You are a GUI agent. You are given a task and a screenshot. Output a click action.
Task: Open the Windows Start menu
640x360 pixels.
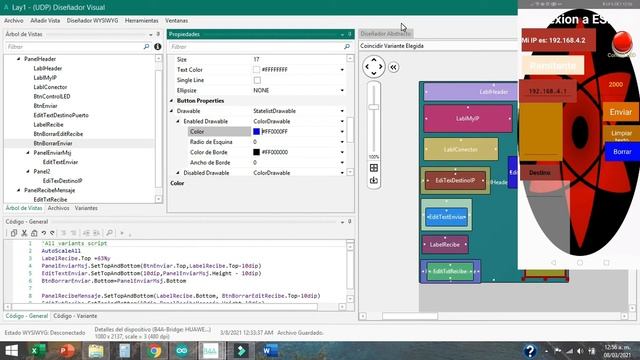tap(11, 351)
